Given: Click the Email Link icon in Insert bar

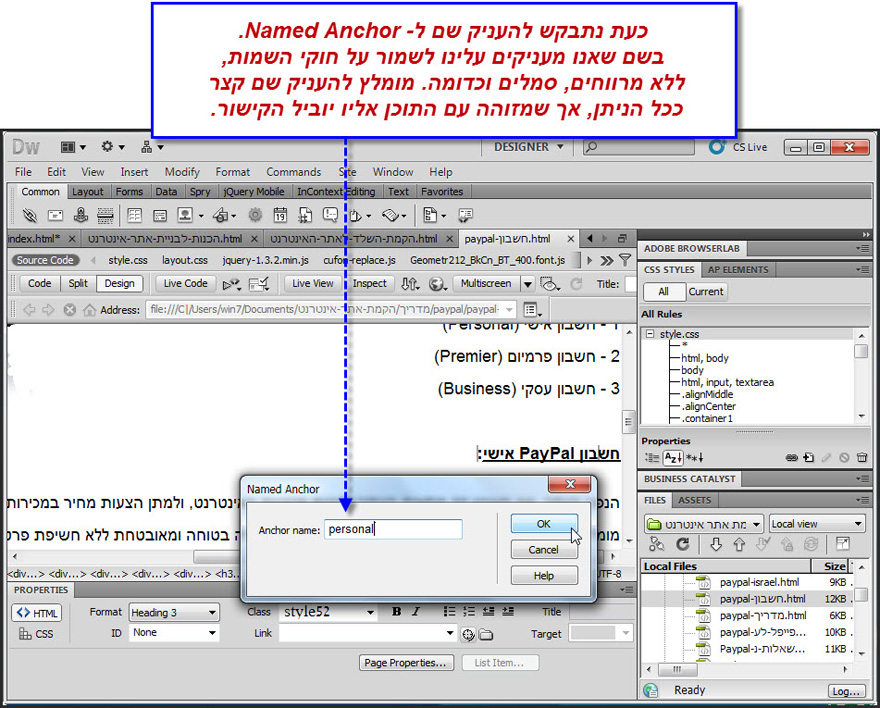Looking at the screenshot, I should coord(55,215).
